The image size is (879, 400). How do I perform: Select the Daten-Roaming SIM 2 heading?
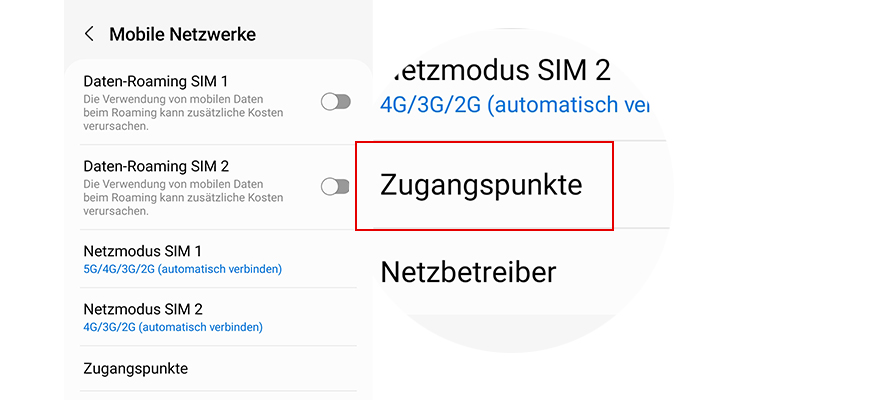point(157,166)
